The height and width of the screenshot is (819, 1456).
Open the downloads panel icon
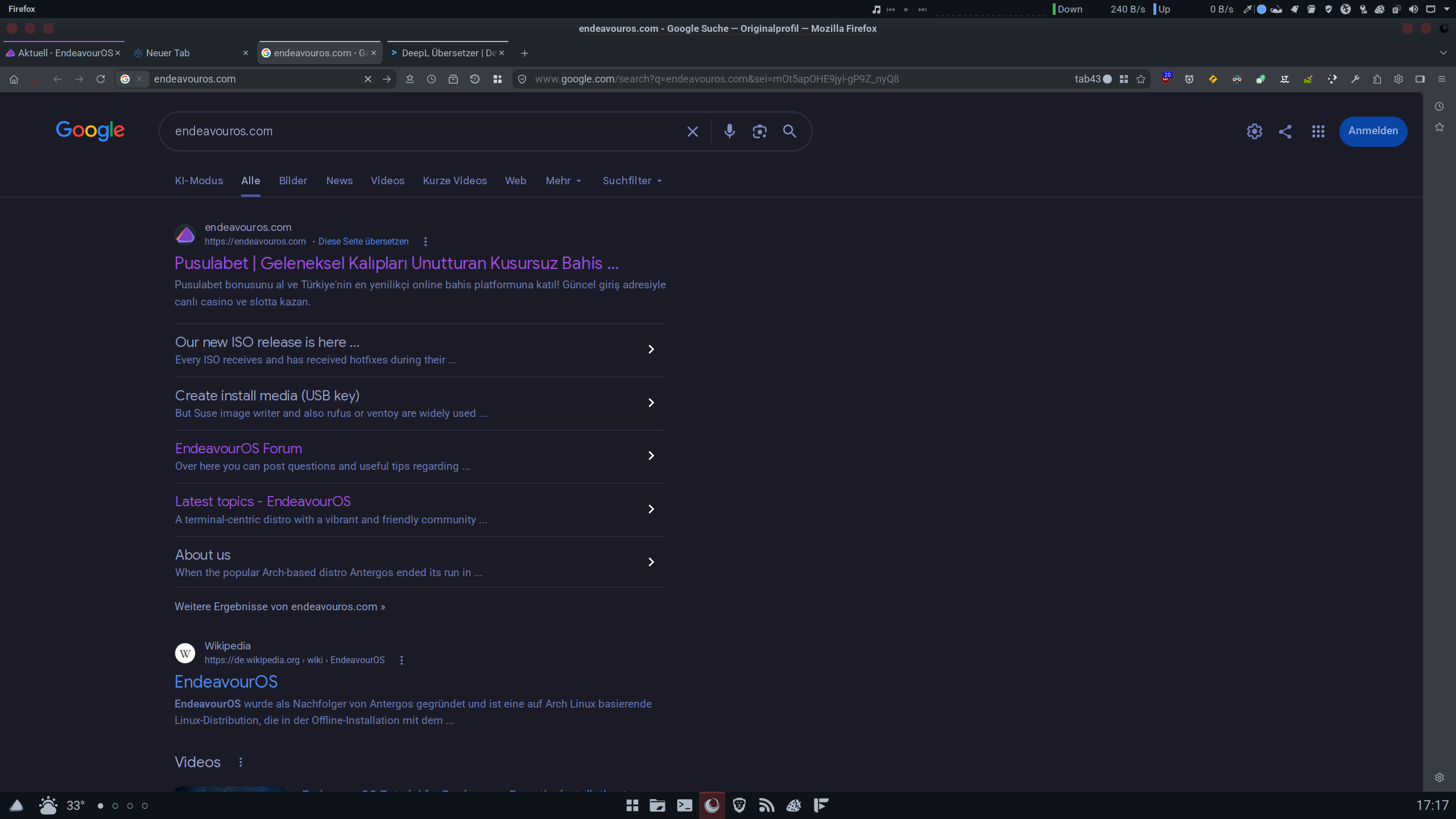point(35,79)
